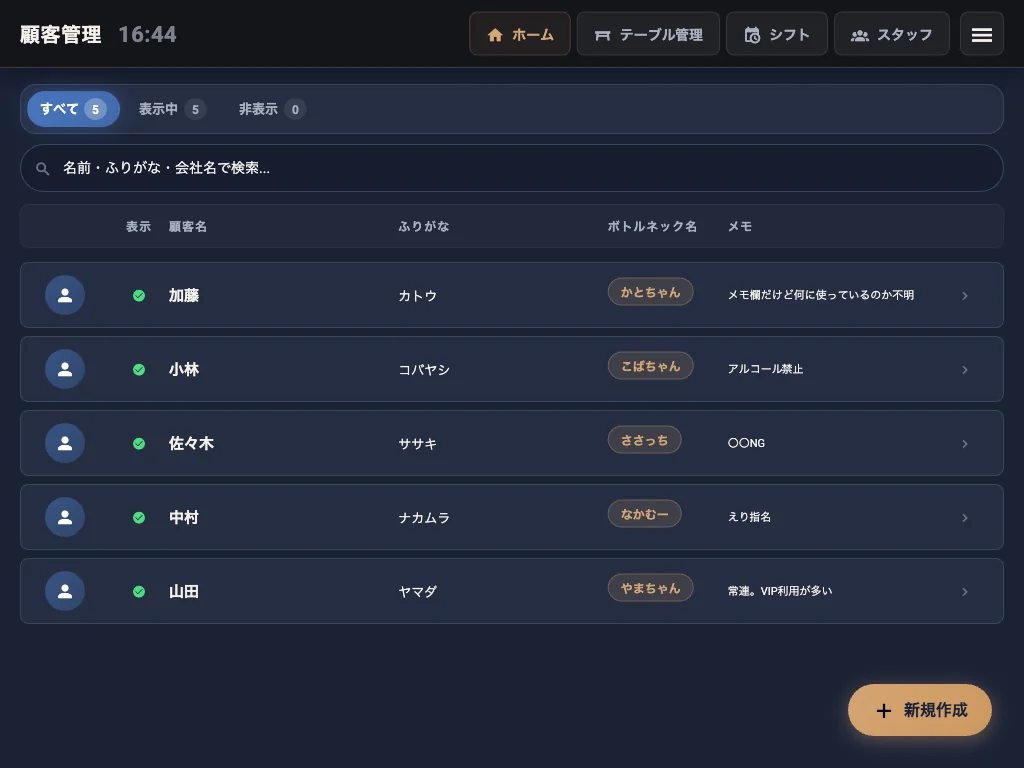This screenshot has width=1024, height=768.
Task: Toggle the green display check for 山田
Action: coord(139,592)
